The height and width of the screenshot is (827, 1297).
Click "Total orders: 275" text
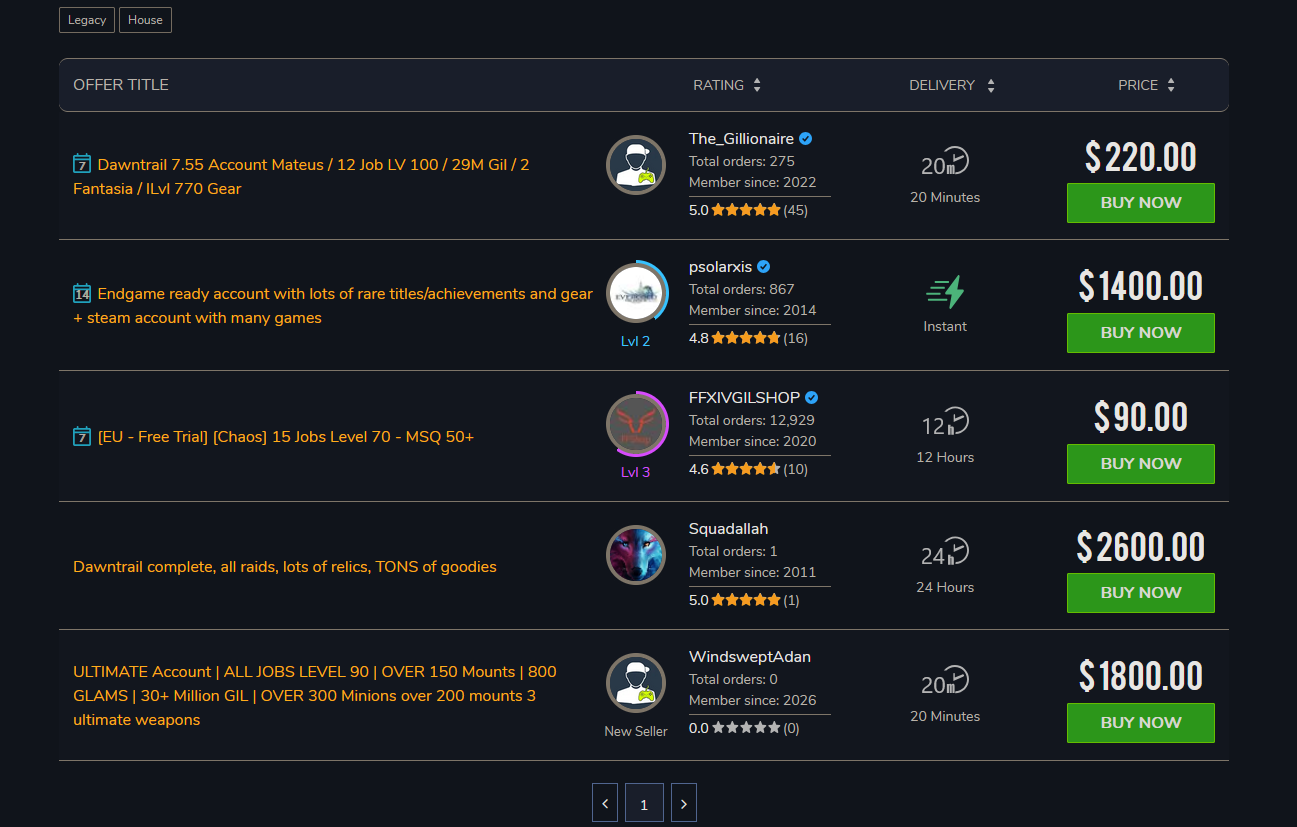click(x=742, y=161)
